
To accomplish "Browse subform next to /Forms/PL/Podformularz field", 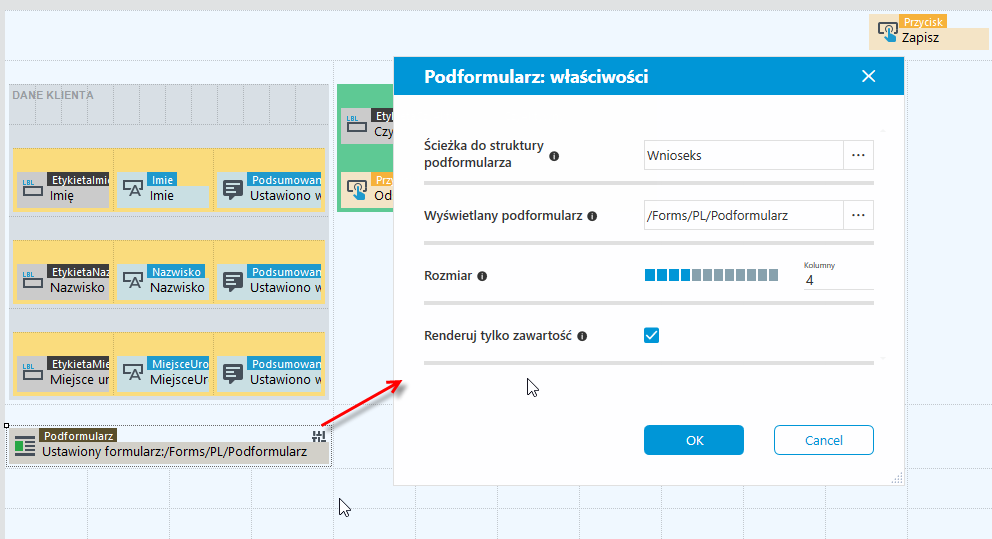I will click(x=859, y=215).
